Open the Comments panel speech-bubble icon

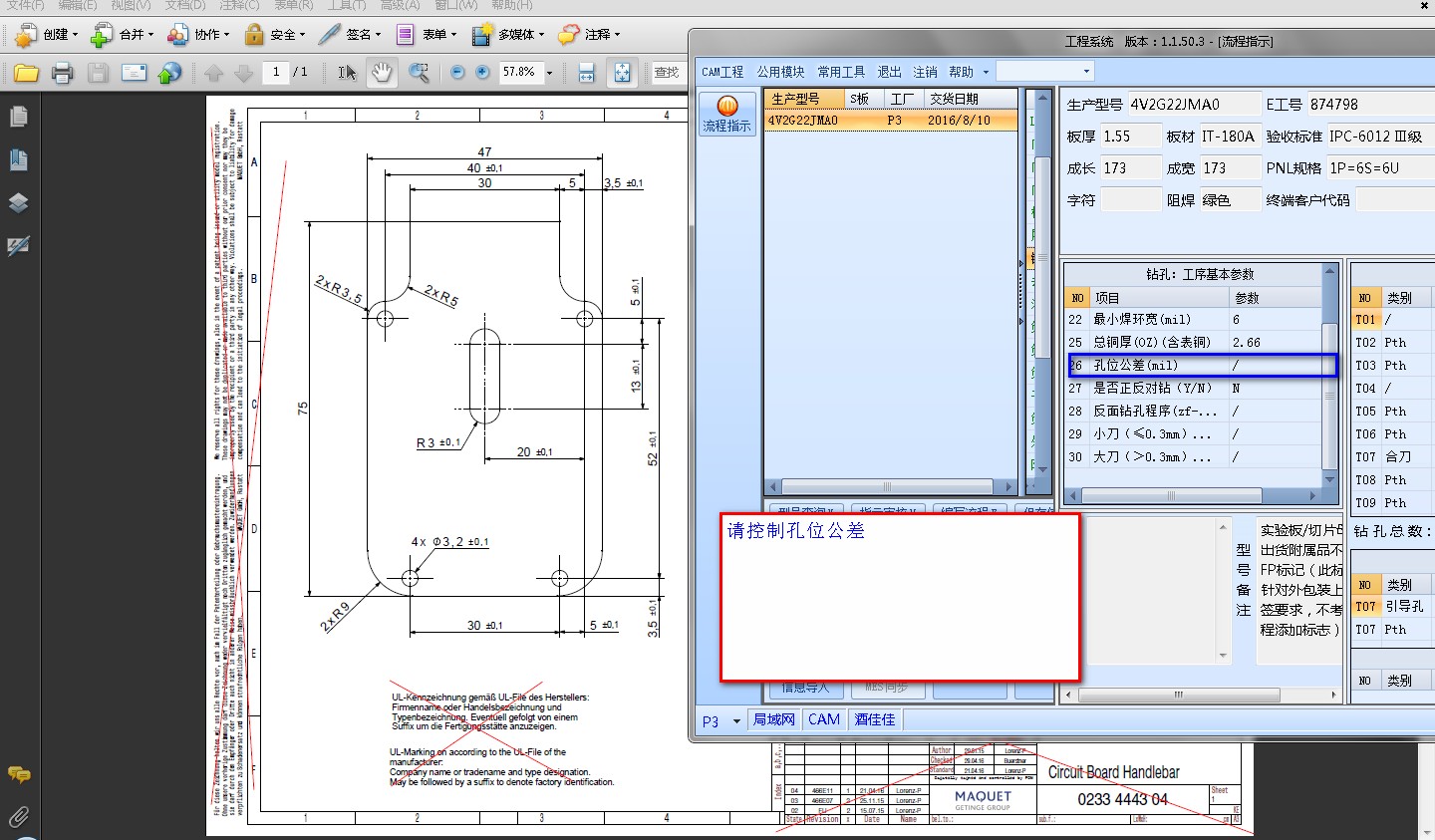pyautogui.click(x=18, y=774)
